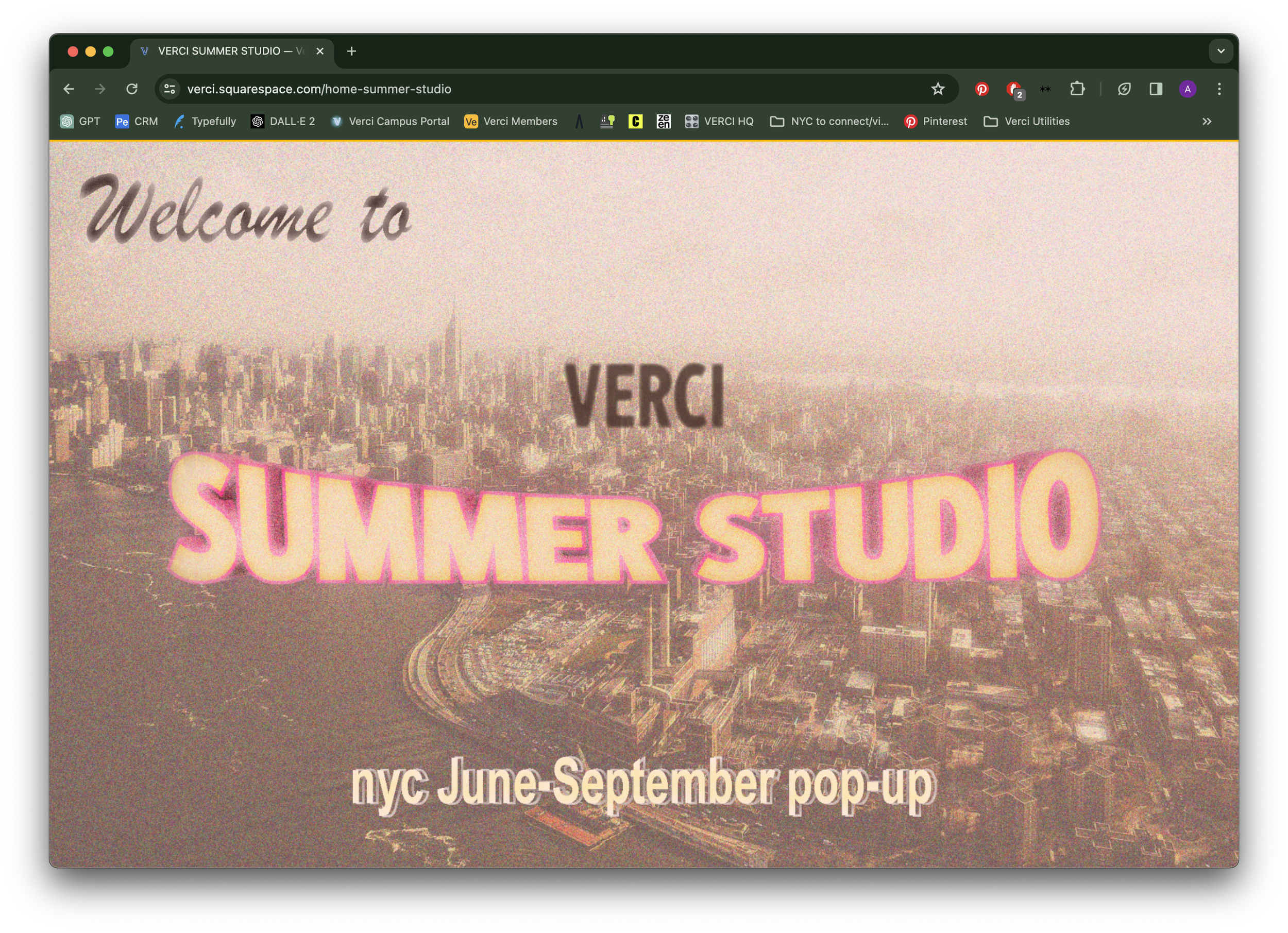
Task: Toggle the browser side panel
Action: pyautogui.click(x=1156, y=89)
